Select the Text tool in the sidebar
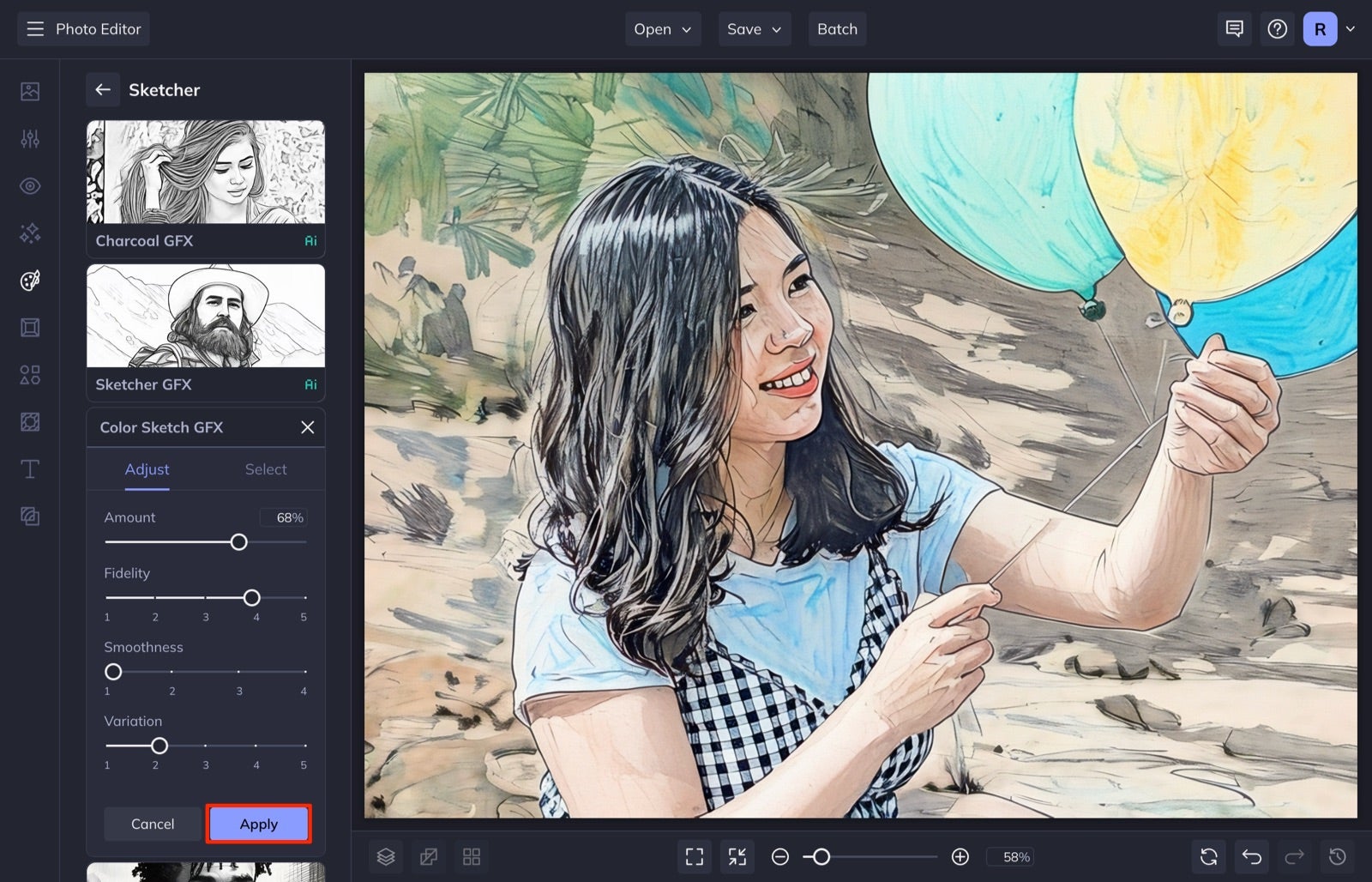Screen dimensions: 1372x882 click(x=30, y=468)
